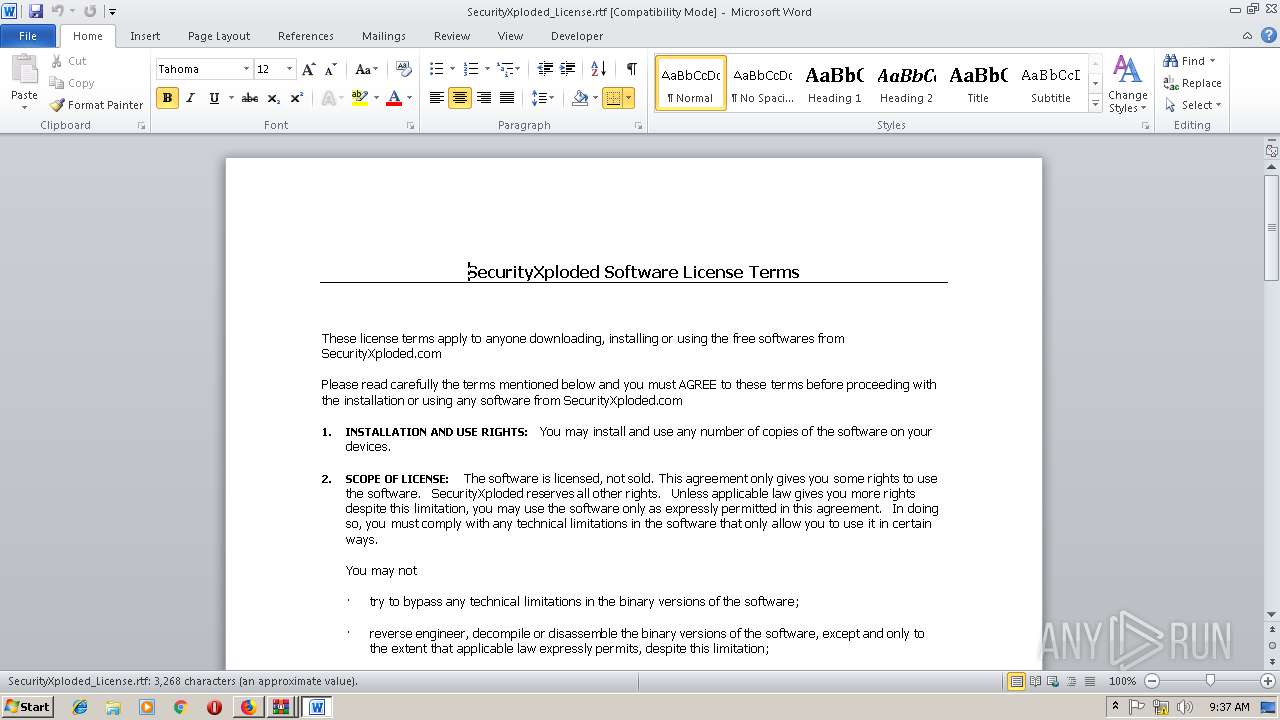Open the Font dialog launcher

pyautogui.click(x=410, y=126)
